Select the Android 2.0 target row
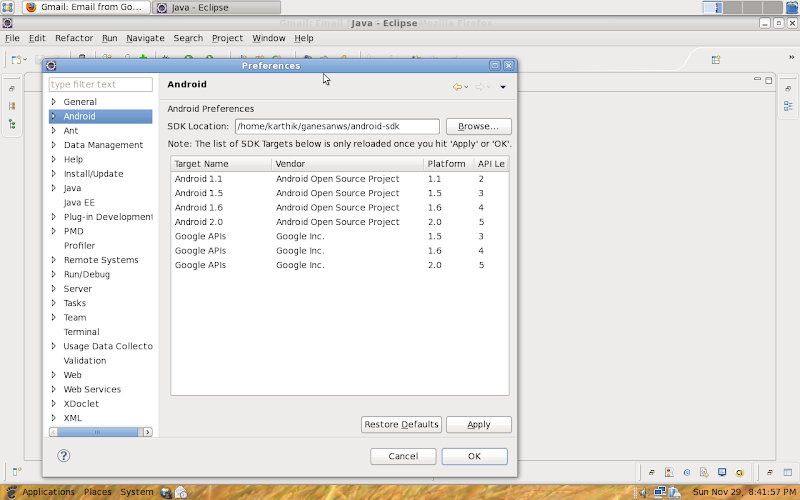 pos(339,222)
